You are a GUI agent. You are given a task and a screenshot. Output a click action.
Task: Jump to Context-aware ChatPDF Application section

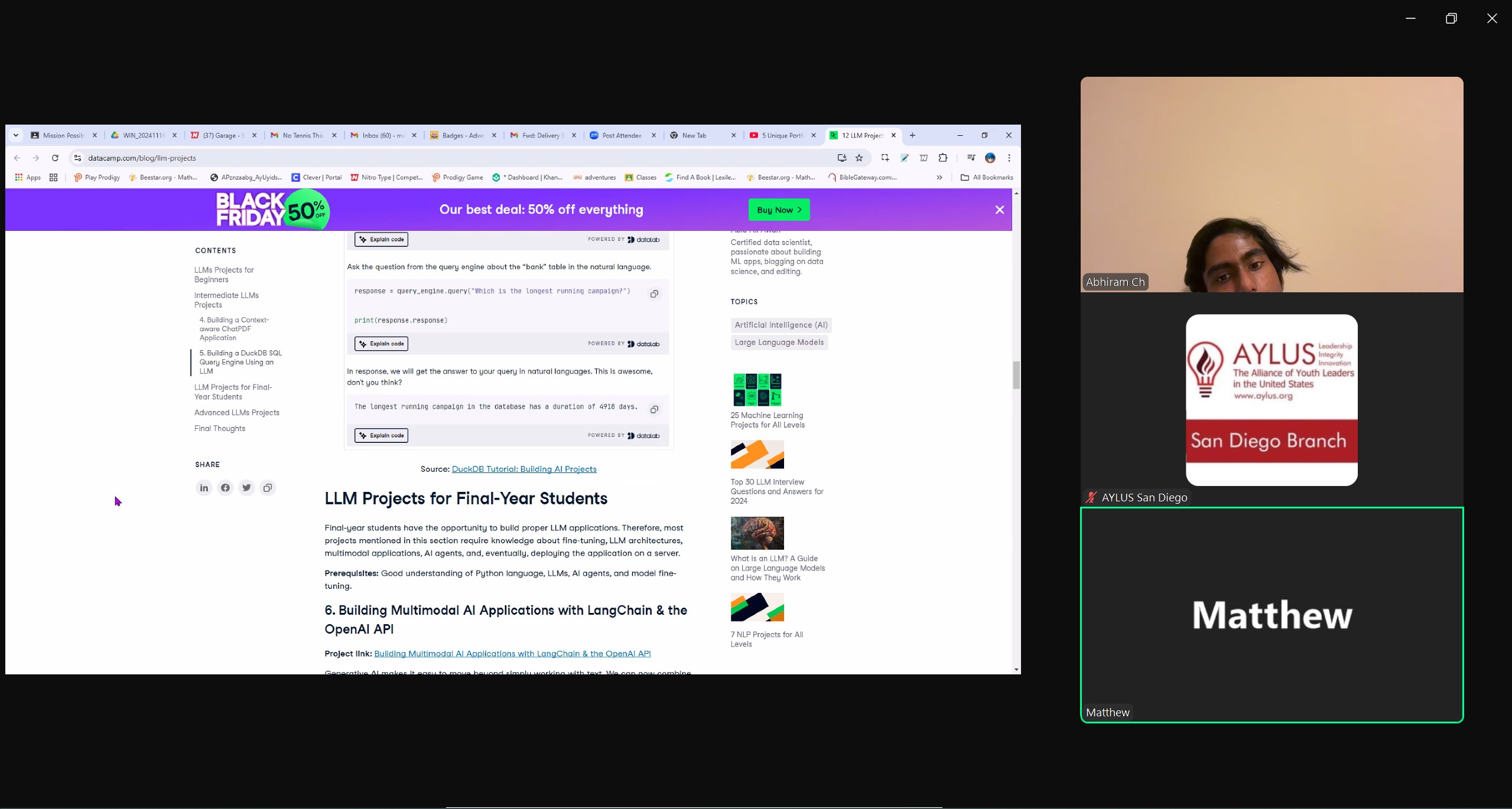click(234, 329)
